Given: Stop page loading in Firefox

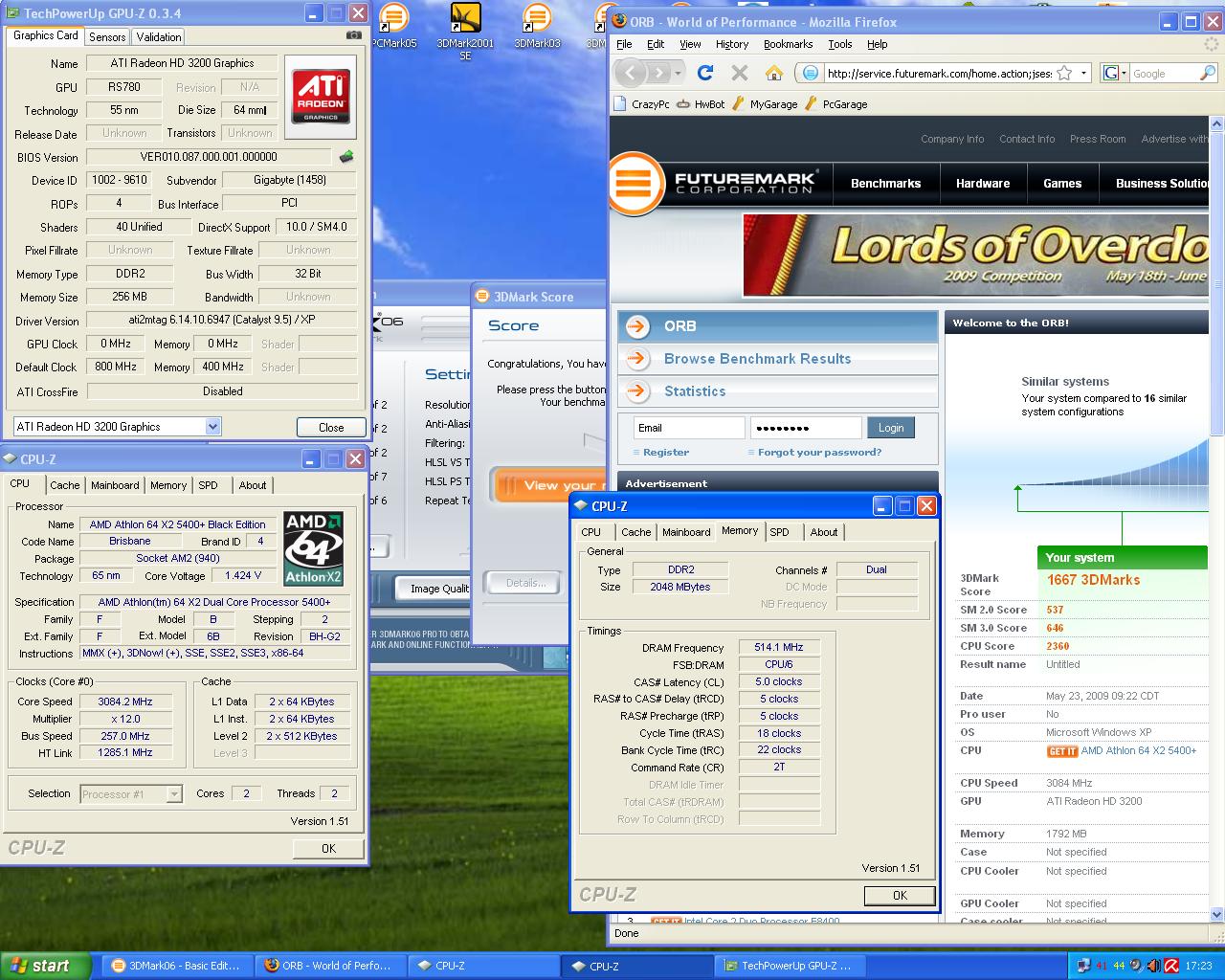Looking at the screenshot, I should (739, 73).
